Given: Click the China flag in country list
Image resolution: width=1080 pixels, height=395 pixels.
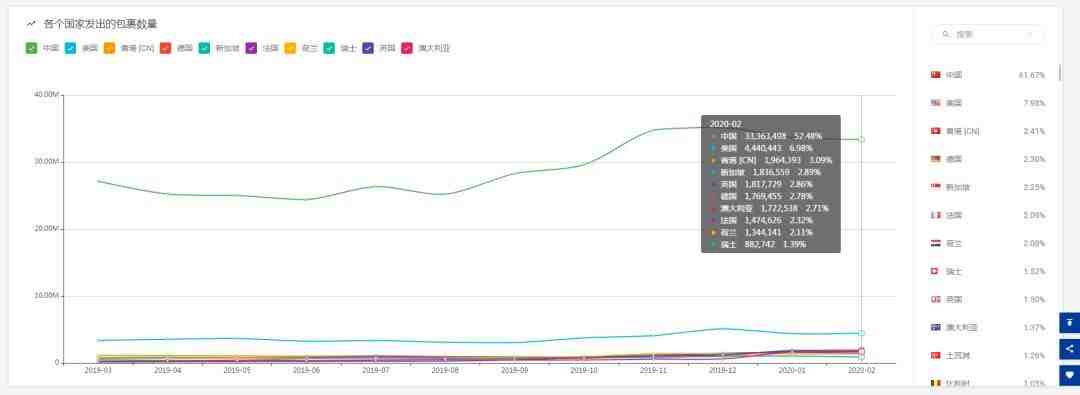Looking at the screenshot, I should tap(935, 74).
